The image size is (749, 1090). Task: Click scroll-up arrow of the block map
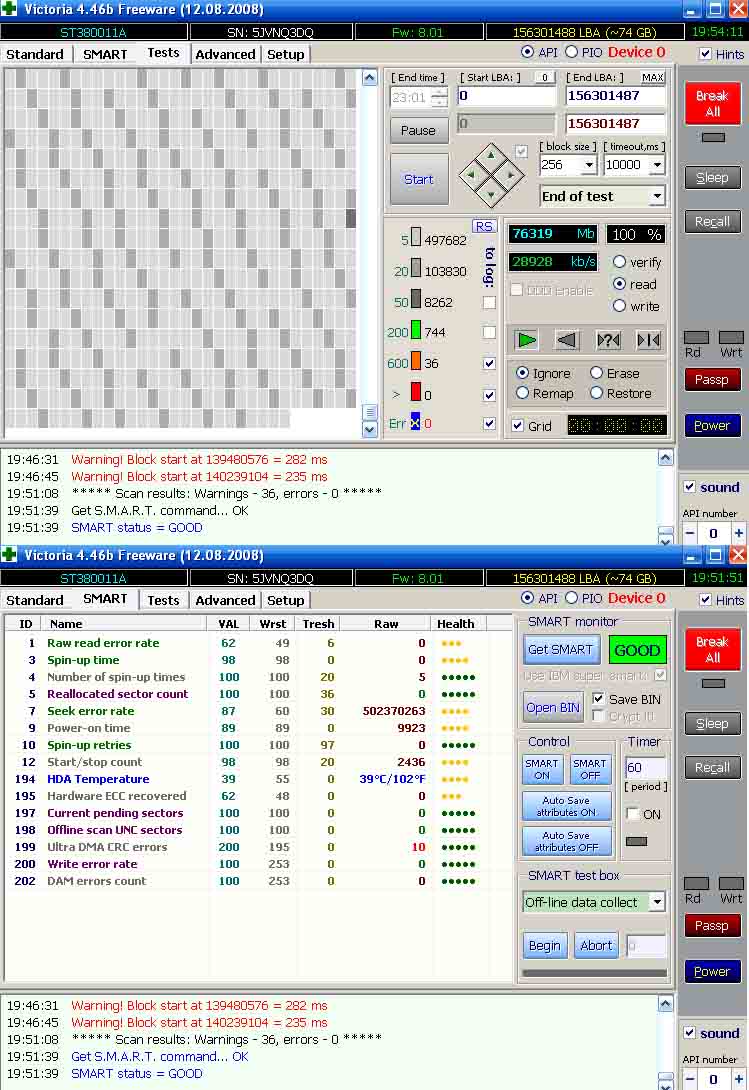click(370, 77)
